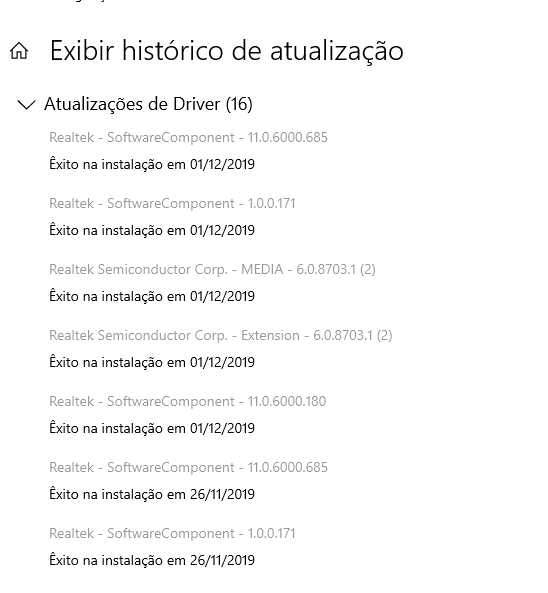Open Realtek SoftwareComponent 11.0.6000.180 link
Screen dimensions: 548x593
188,401
